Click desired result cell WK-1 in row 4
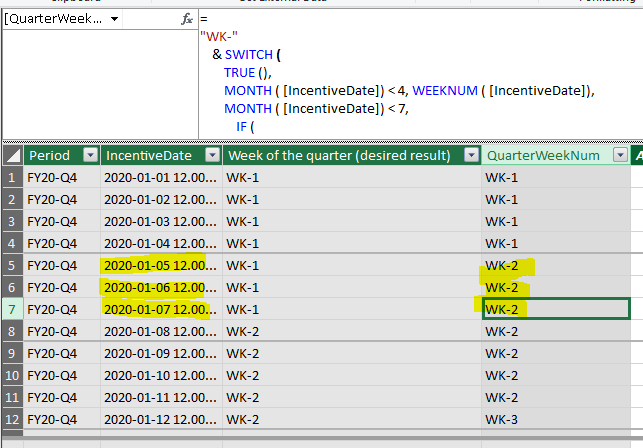The width and height of the screenshot is (643, 448). click(x=352, y=244)
